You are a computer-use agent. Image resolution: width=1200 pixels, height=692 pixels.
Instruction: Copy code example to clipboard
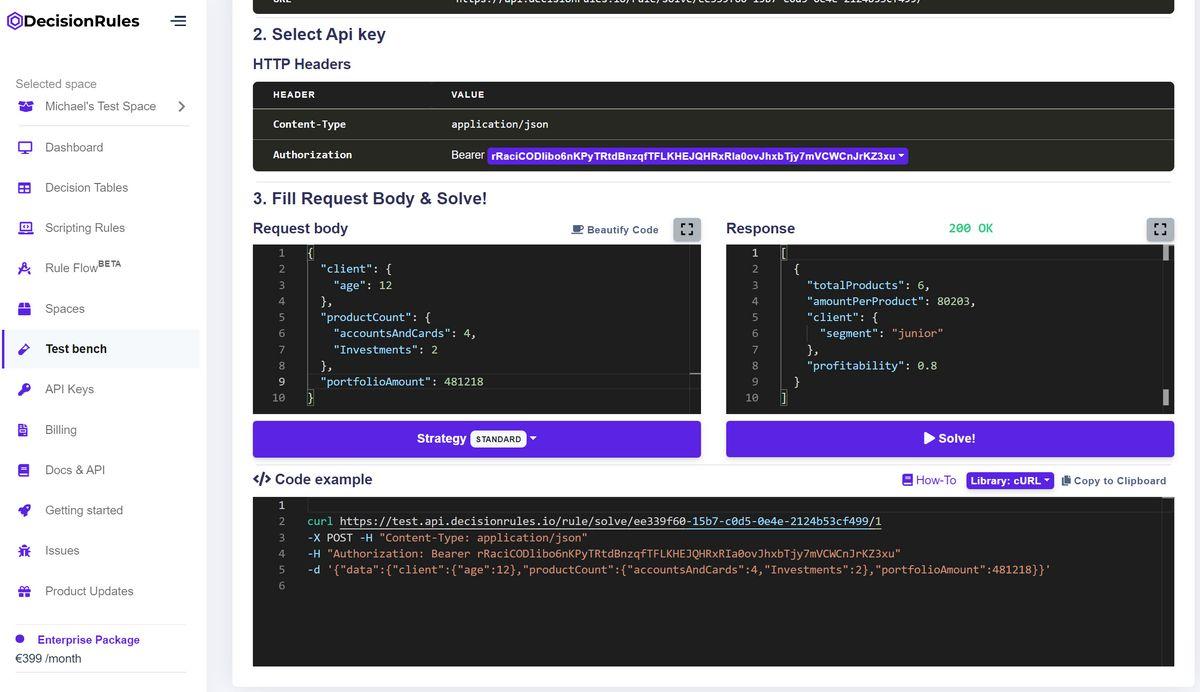coord(1113,481)
